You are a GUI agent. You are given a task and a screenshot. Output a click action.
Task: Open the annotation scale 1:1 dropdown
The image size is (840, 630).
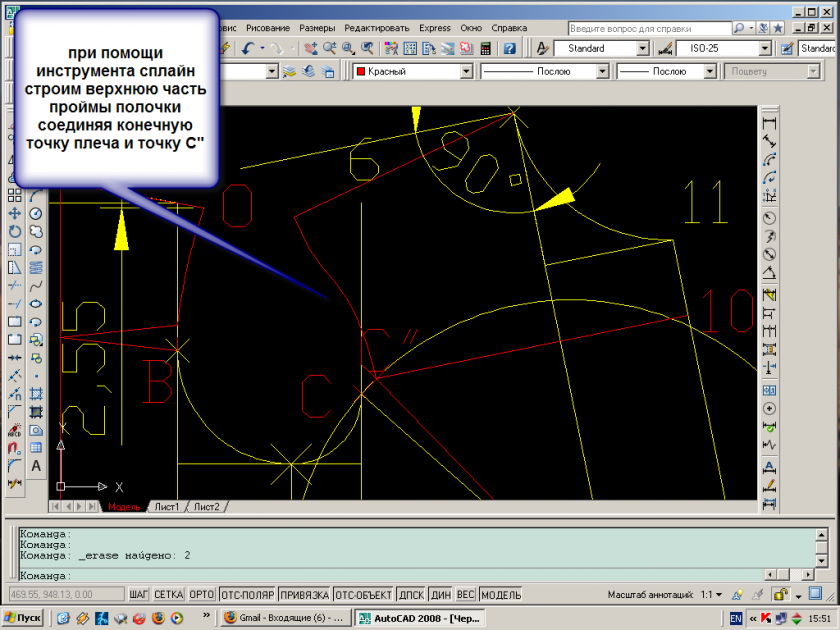[711, 595]
